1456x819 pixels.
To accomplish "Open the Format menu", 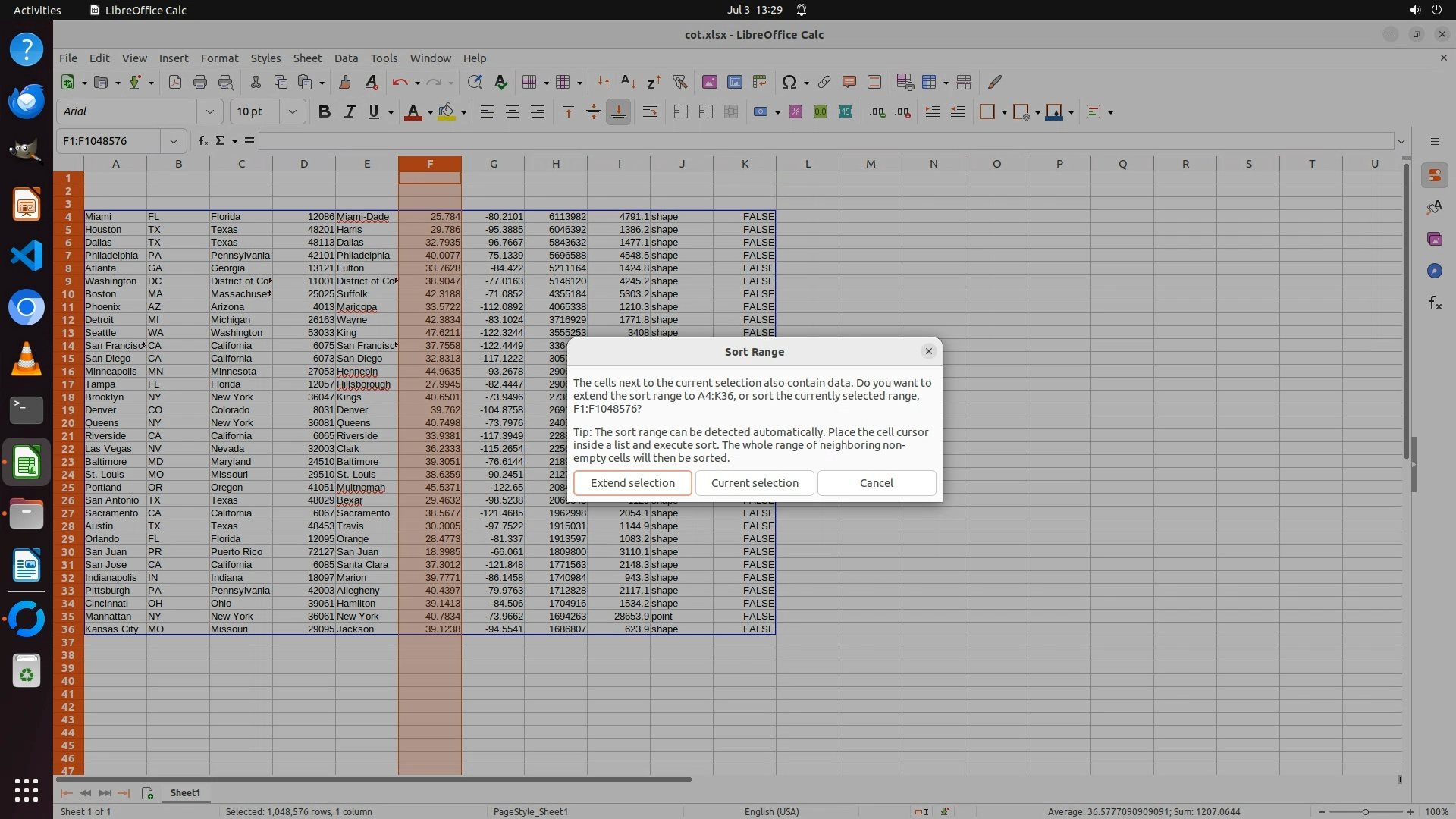I will pos(219,58).
